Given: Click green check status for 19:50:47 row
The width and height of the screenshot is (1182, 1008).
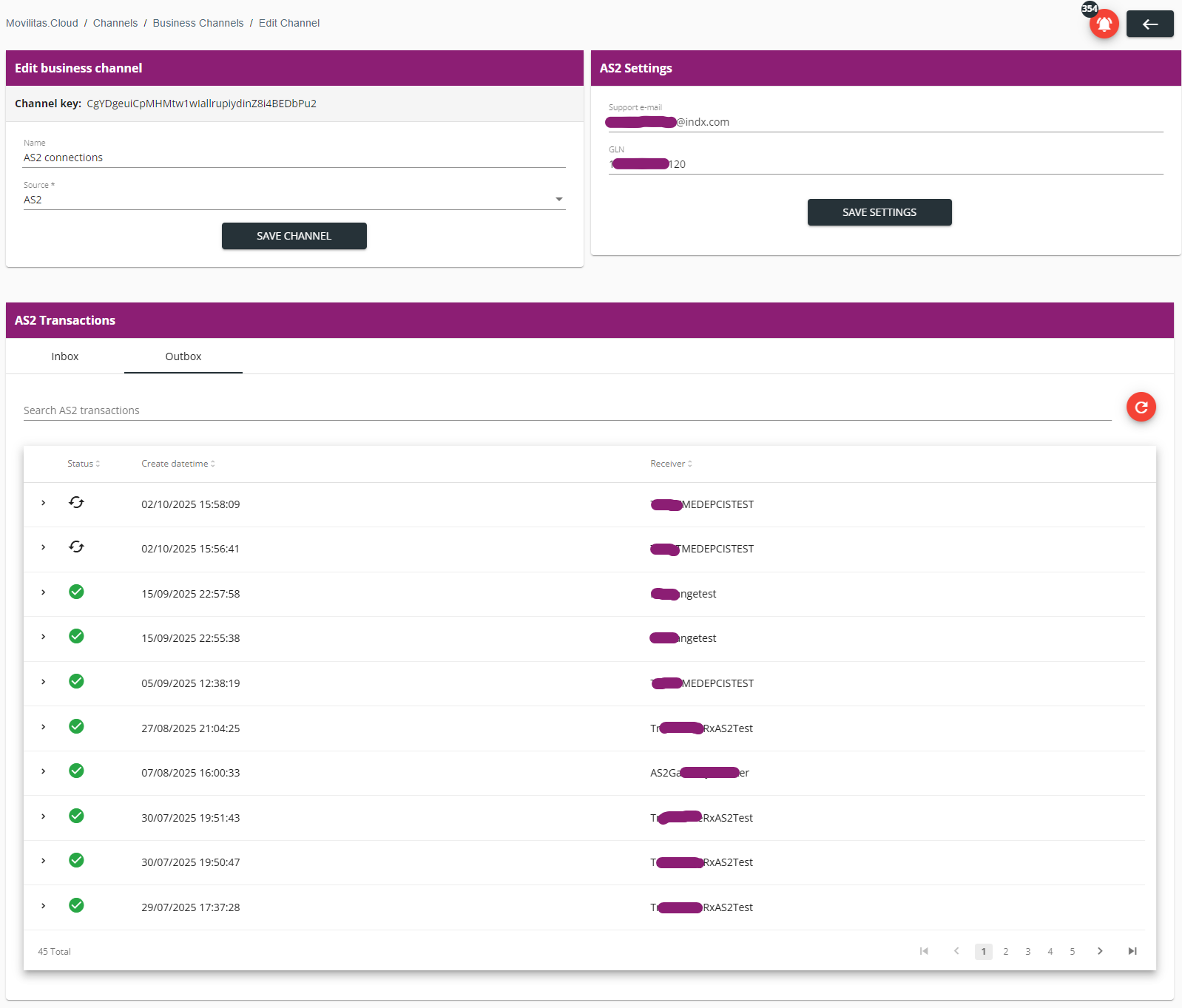Looking at the screenshot, I should [76, 860].
